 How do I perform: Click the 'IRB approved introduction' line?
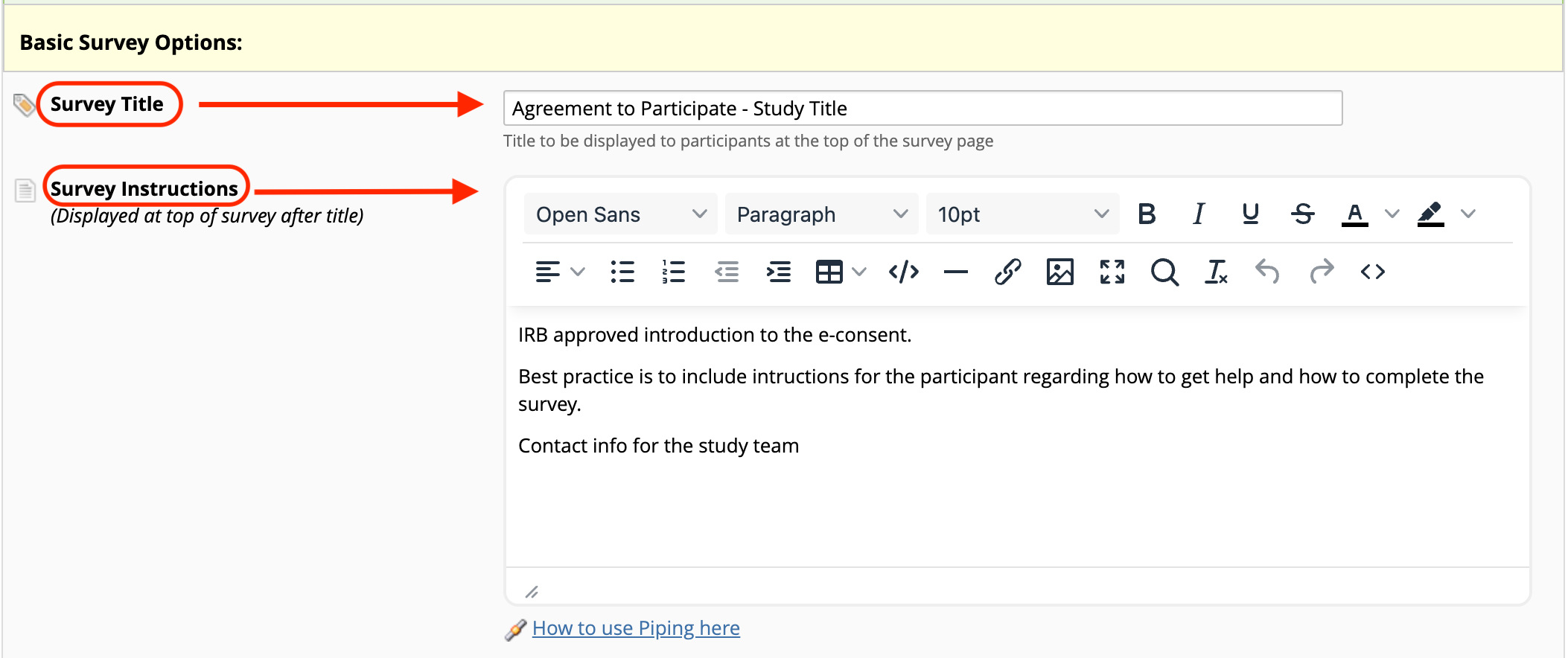(715, 335)
